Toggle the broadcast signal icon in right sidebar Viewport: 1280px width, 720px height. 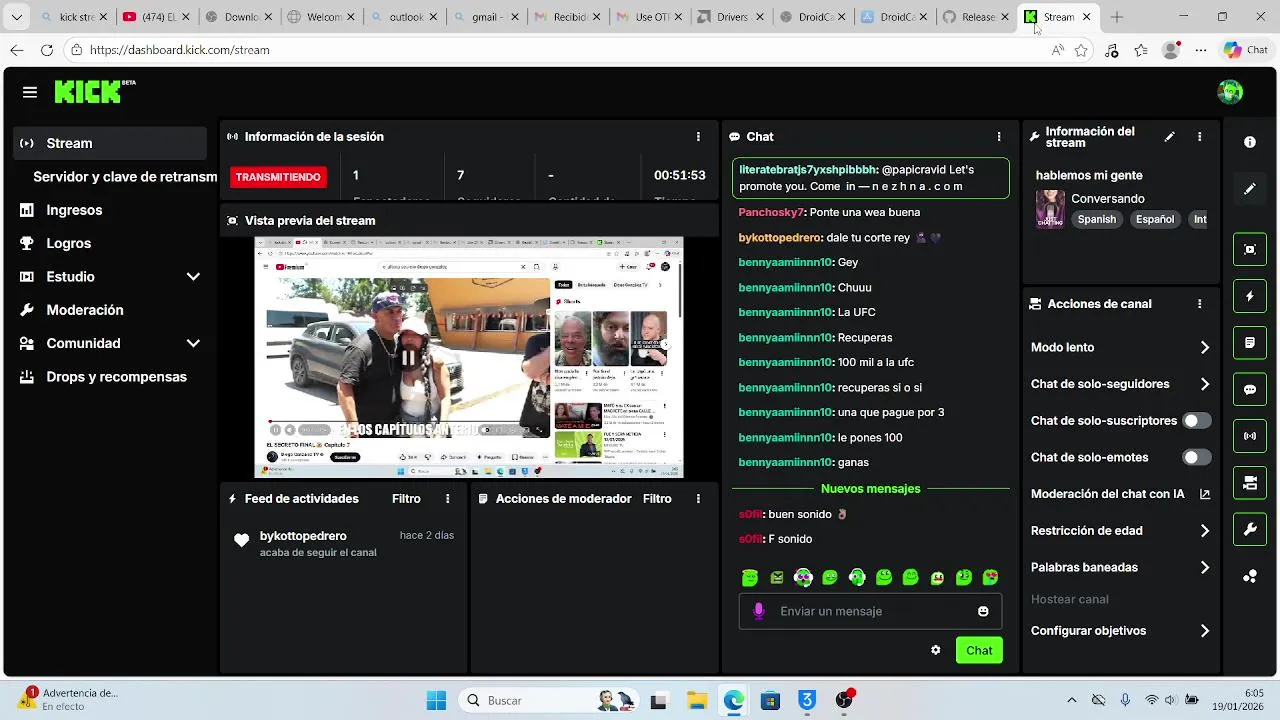[1250, 436]
